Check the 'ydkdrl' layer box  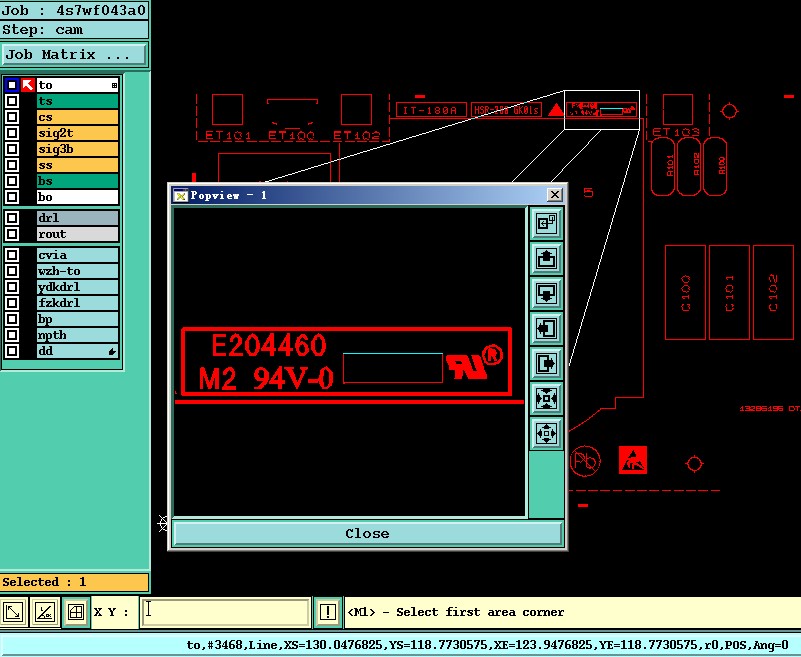point(12,287)
